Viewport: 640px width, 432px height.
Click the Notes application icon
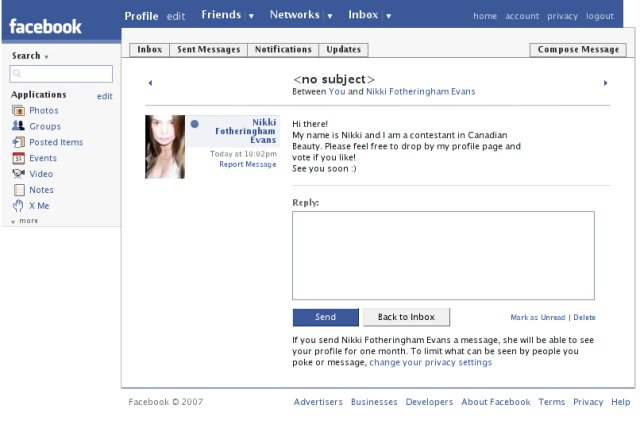pos(19,190)
